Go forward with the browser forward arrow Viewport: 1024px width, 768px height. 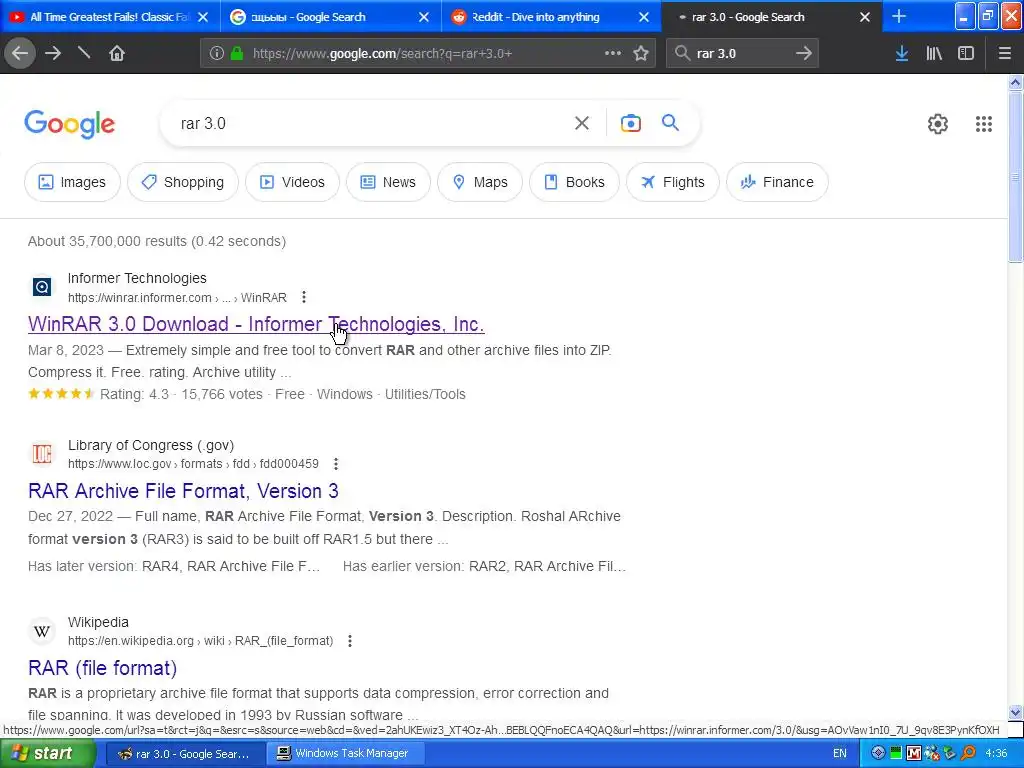(x=53, y=54)
